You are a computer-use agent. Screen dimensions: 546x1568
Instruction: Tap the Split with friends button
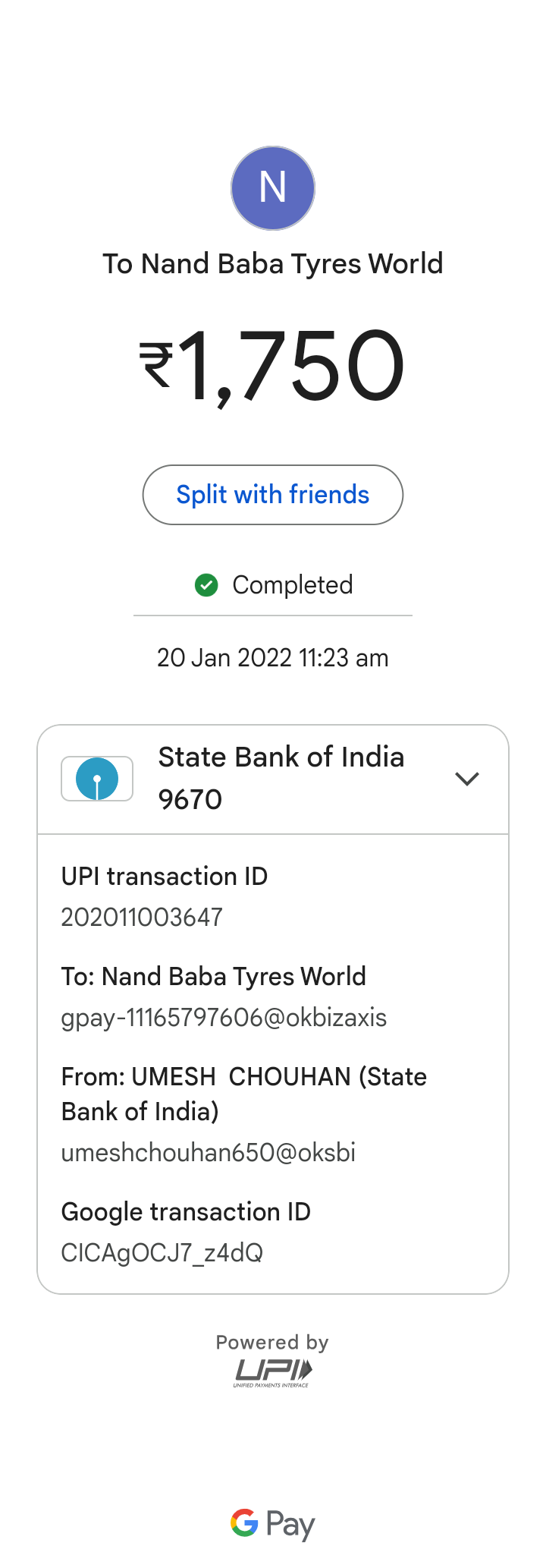(x=273, y=495)
